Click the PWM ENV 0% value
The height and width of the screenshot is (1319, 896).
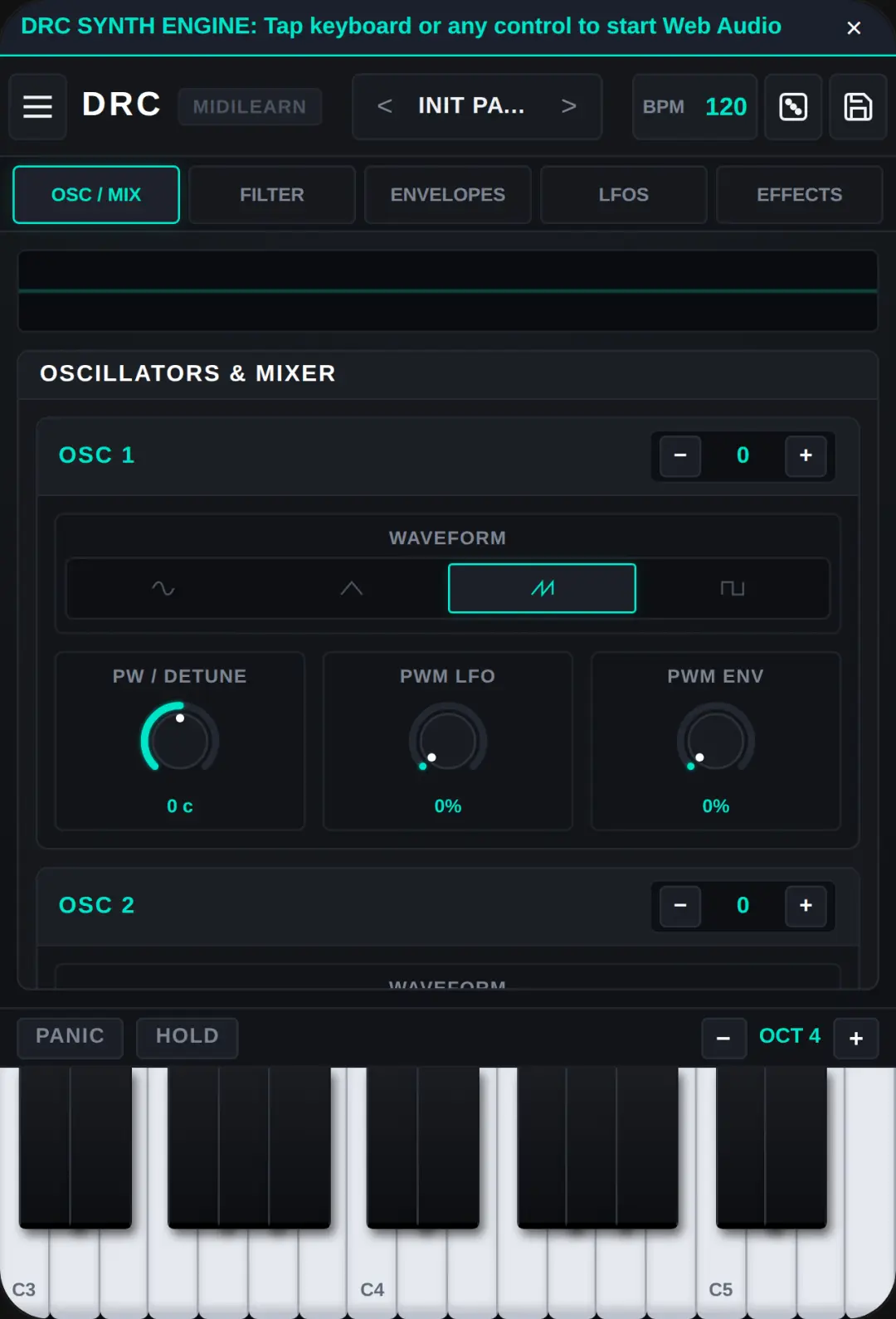point(716,806)
